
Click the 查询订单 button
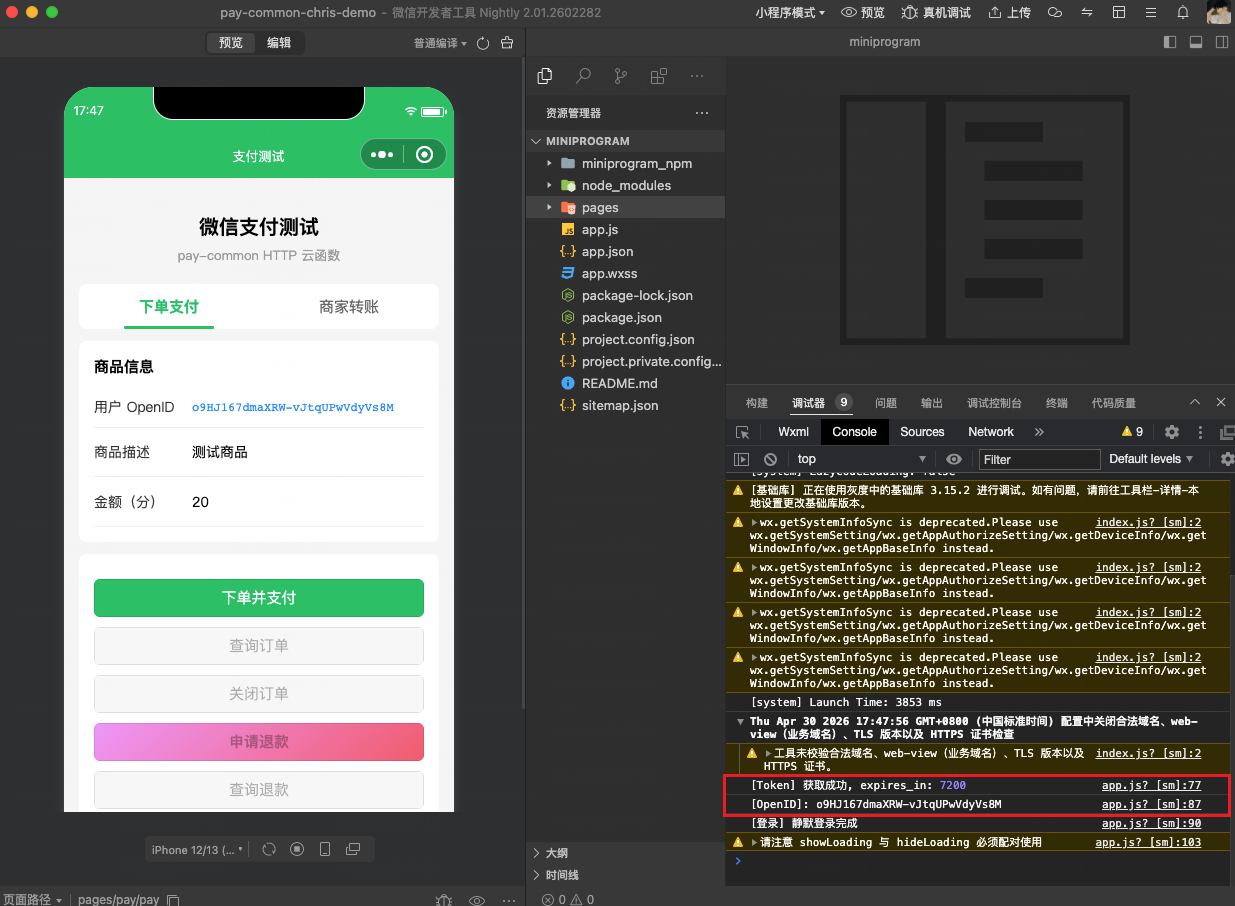[x=259, y=646]
